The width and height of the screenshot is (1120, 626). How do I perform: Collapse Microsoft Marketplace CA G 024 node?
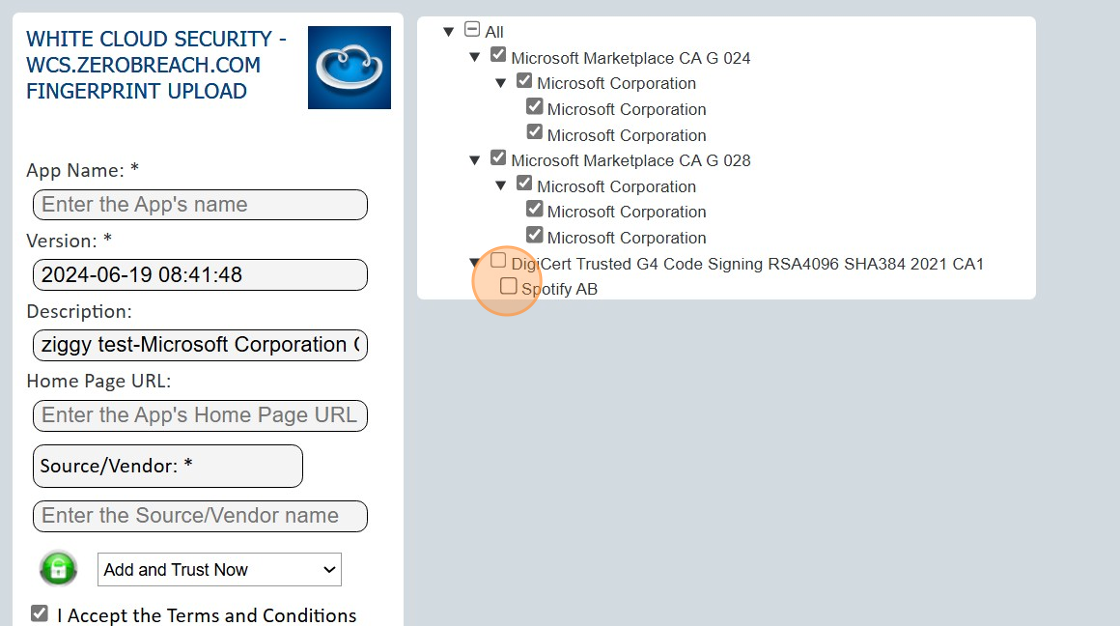(475, 58)
